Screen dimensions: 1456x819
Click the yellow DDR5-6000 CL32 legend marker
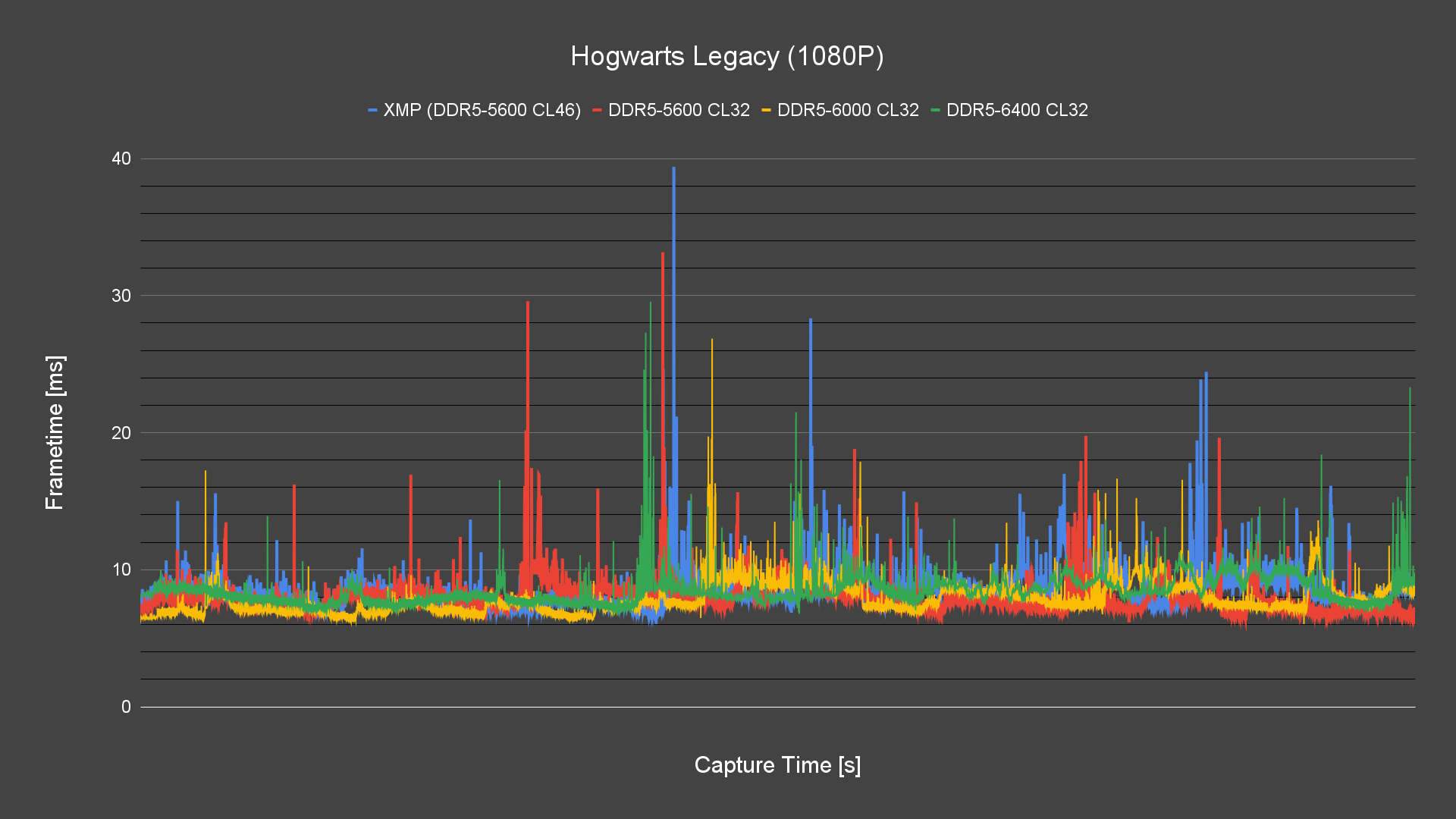pos(767,110)
